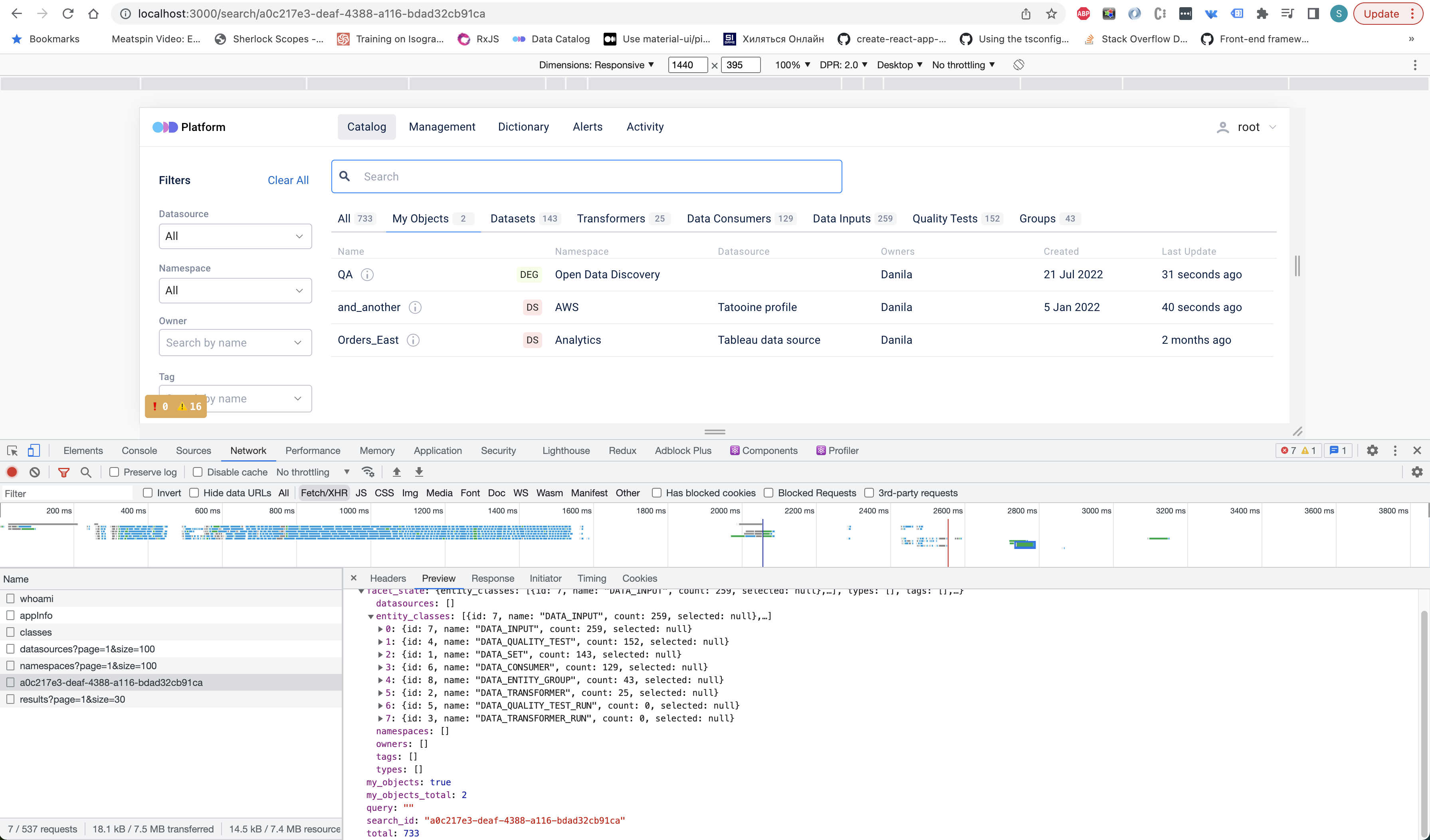This screenshot has width=1430, height=840.
Task: Click the catalog Search input field
Action: pos(596,176)
